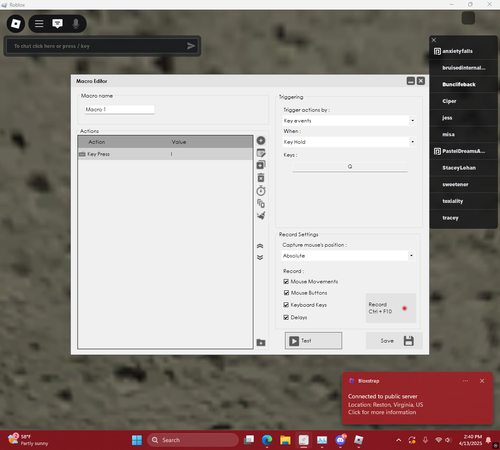Open the Trigger actions by dropdown

(x=349, y=121)
